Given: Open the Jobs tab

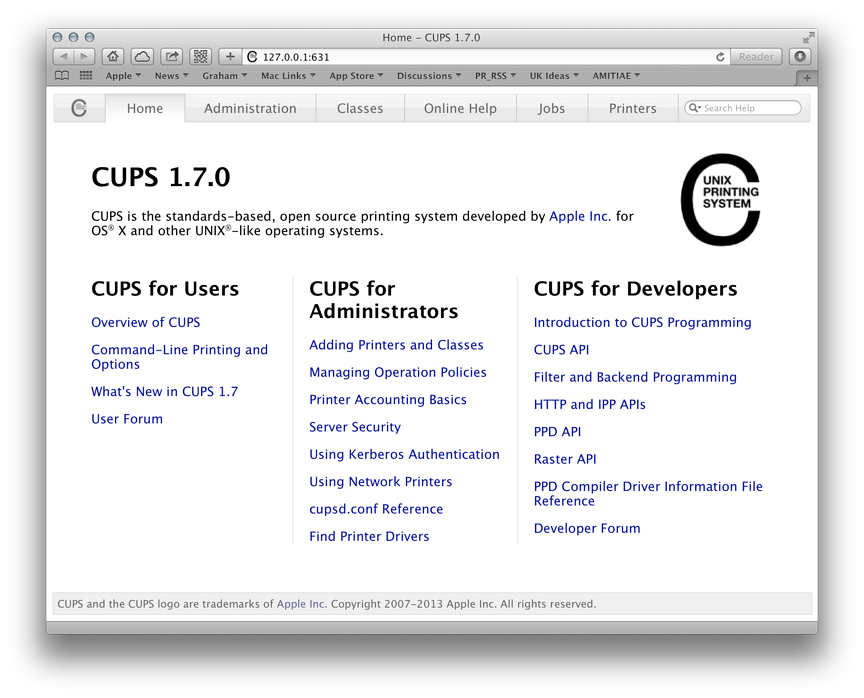Looking at the screenshot, I should coord(552,109).
